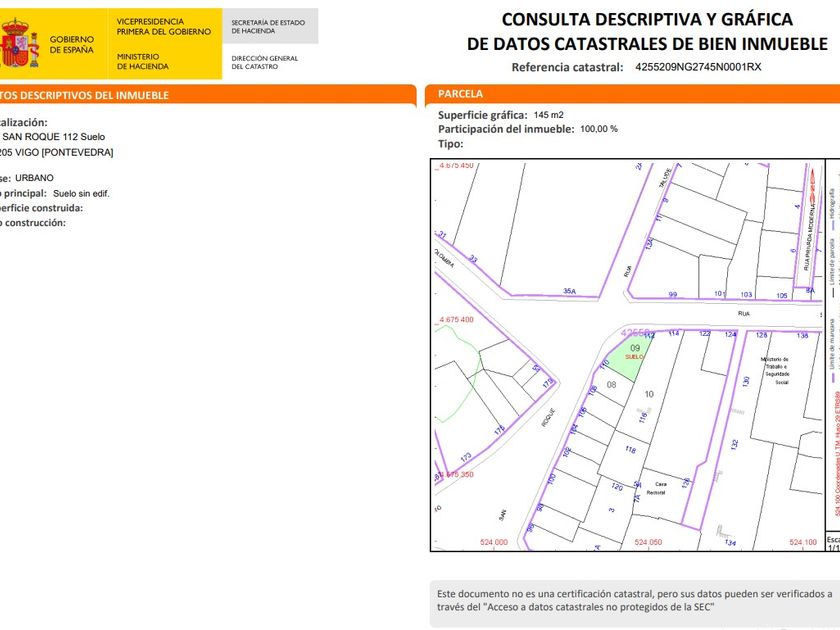This screenshot has width=840, height=630.
Task: Click "Casa Rectoral" label on map
Action: [x=657, y=488]
